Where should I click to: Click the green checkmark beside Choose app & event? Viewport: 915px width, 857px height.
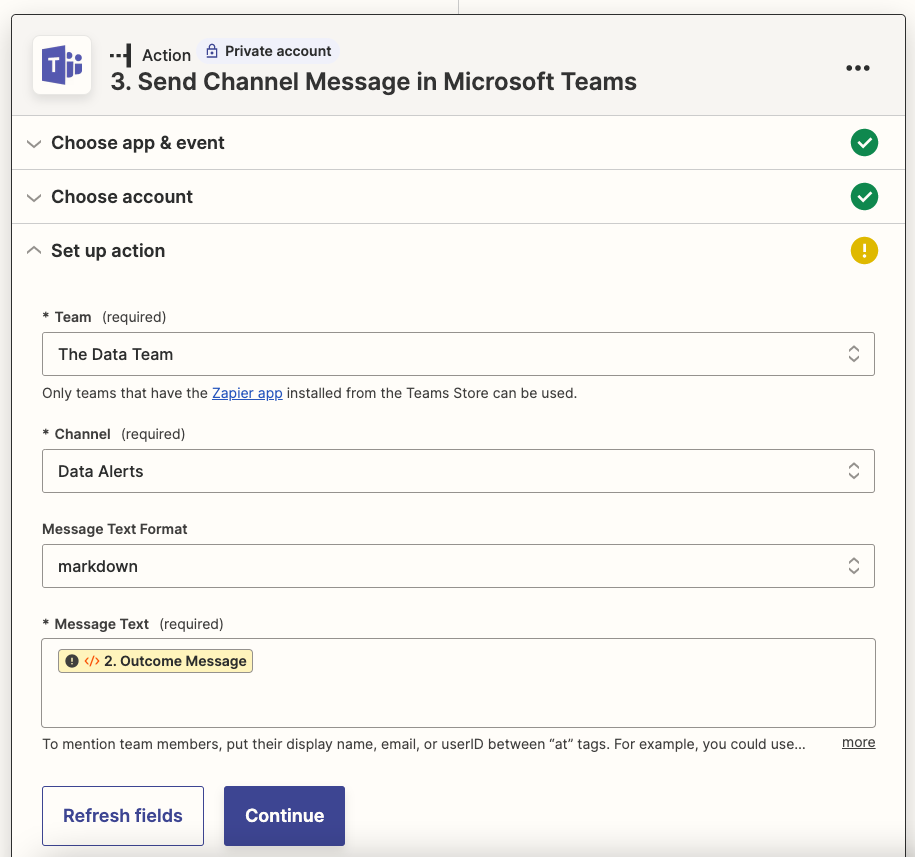864,143
